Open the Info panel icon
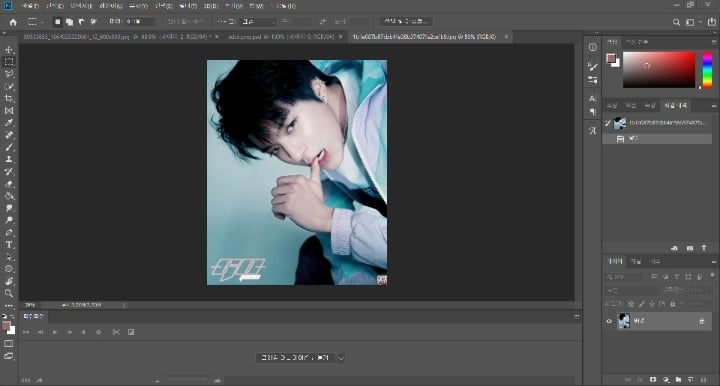Viewport: 720px width, 386px height. tap(592, 47)
